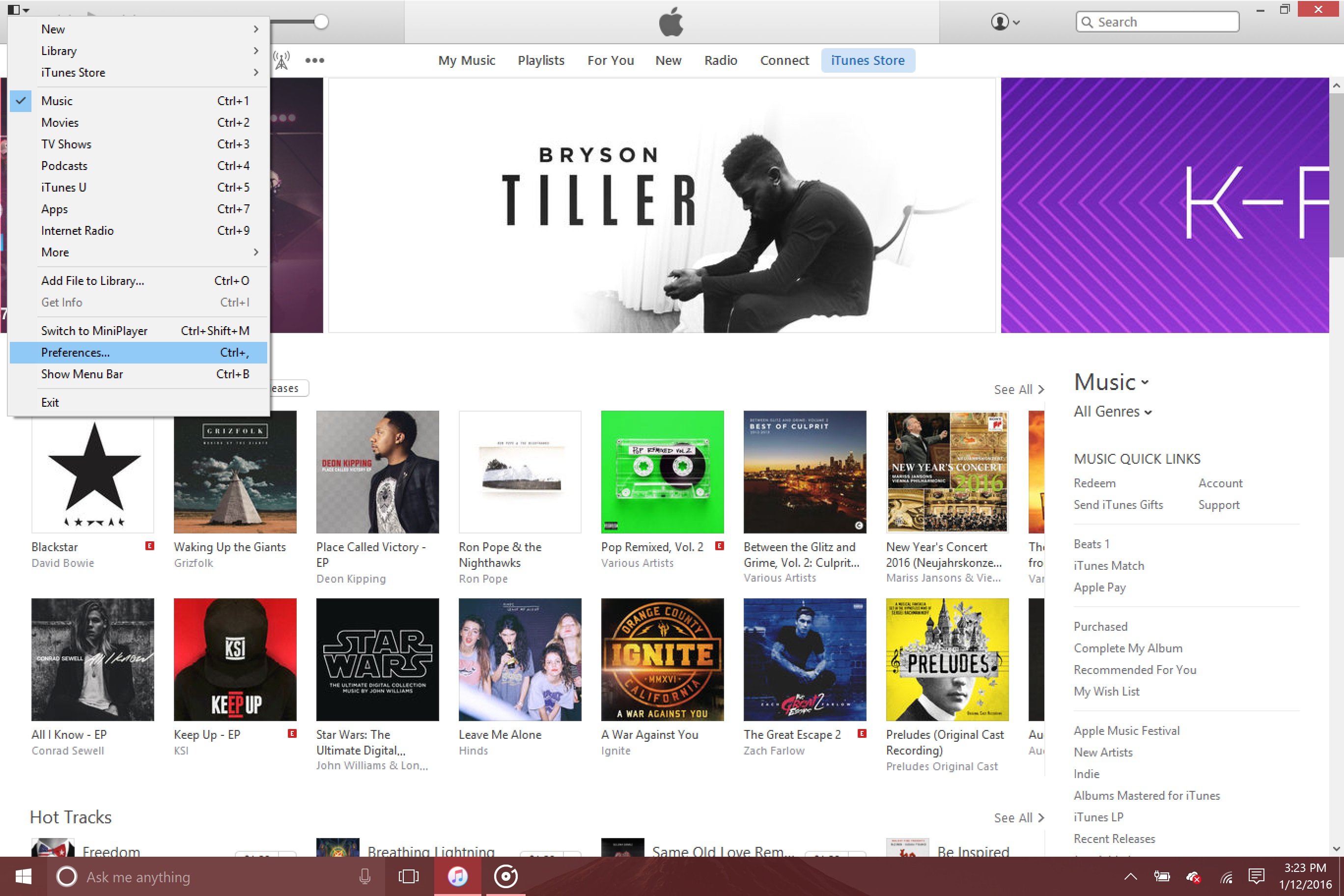The image size is (1344, 896).
Task: Click the radio tower icon in toolbar
Action: coord(281,60)
